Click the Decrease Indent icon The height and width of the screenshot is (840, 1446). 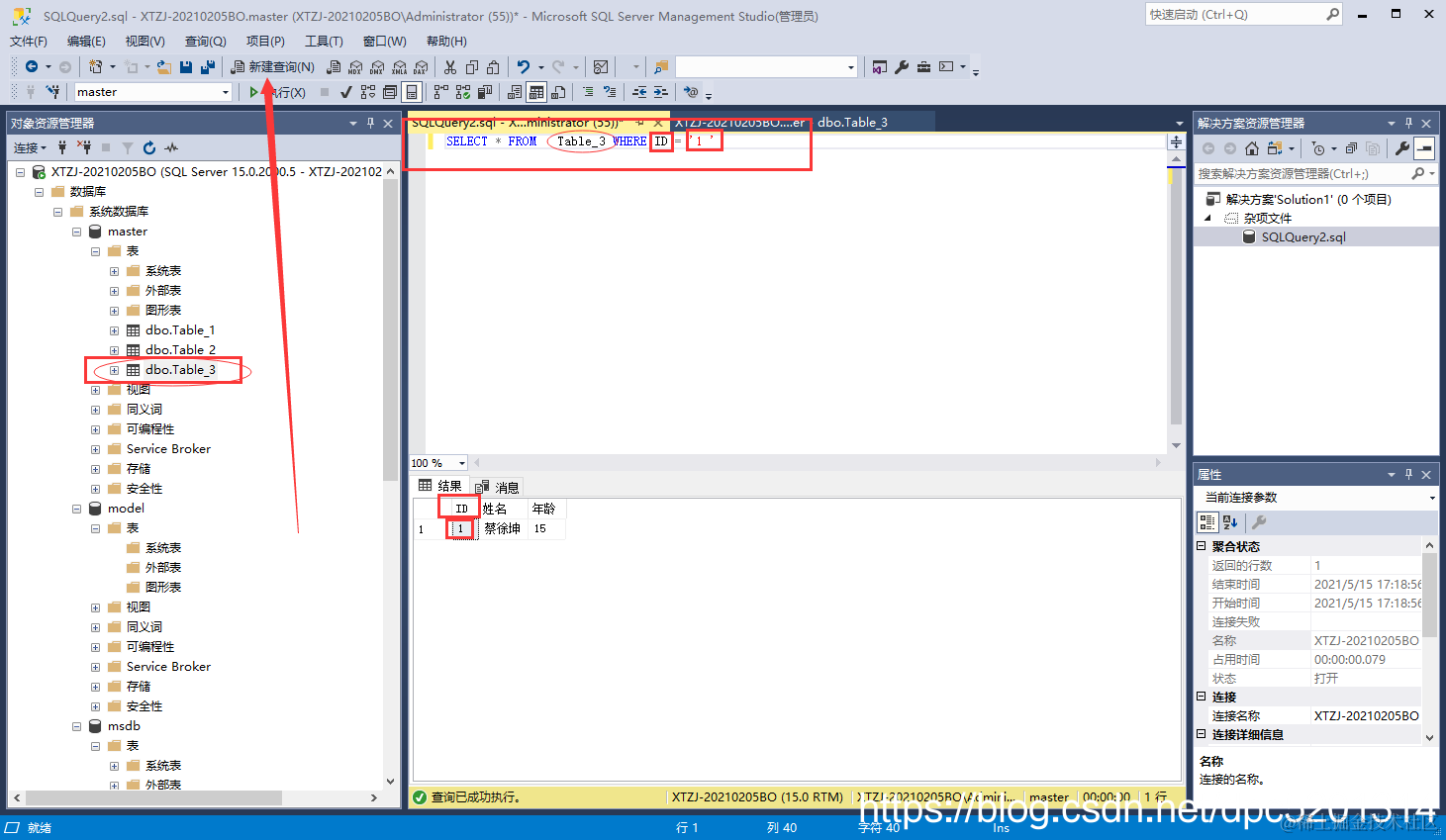coord(639,92)
